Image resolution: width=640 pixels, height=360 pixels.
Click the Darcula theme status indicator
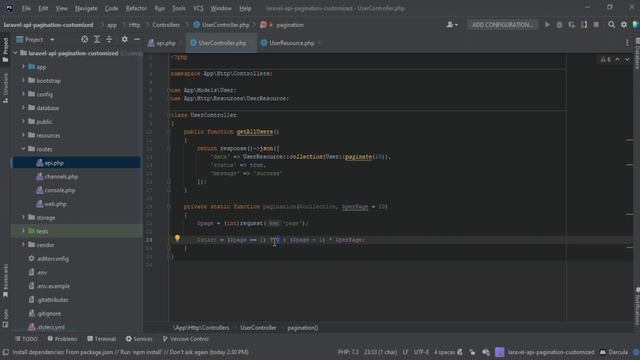[x=614, y=352]
